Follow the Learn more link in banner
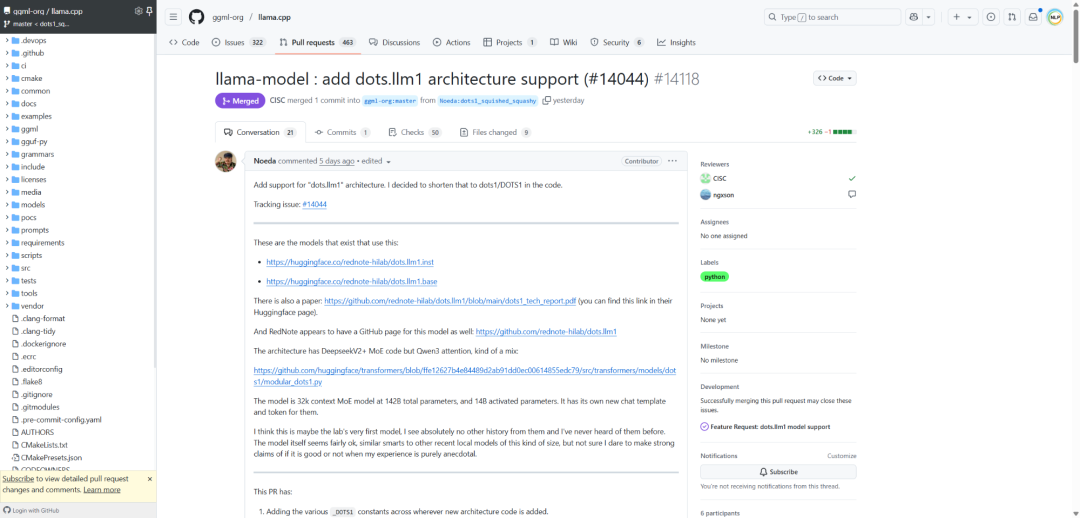 pyautogui.click(x=102, y=490)
